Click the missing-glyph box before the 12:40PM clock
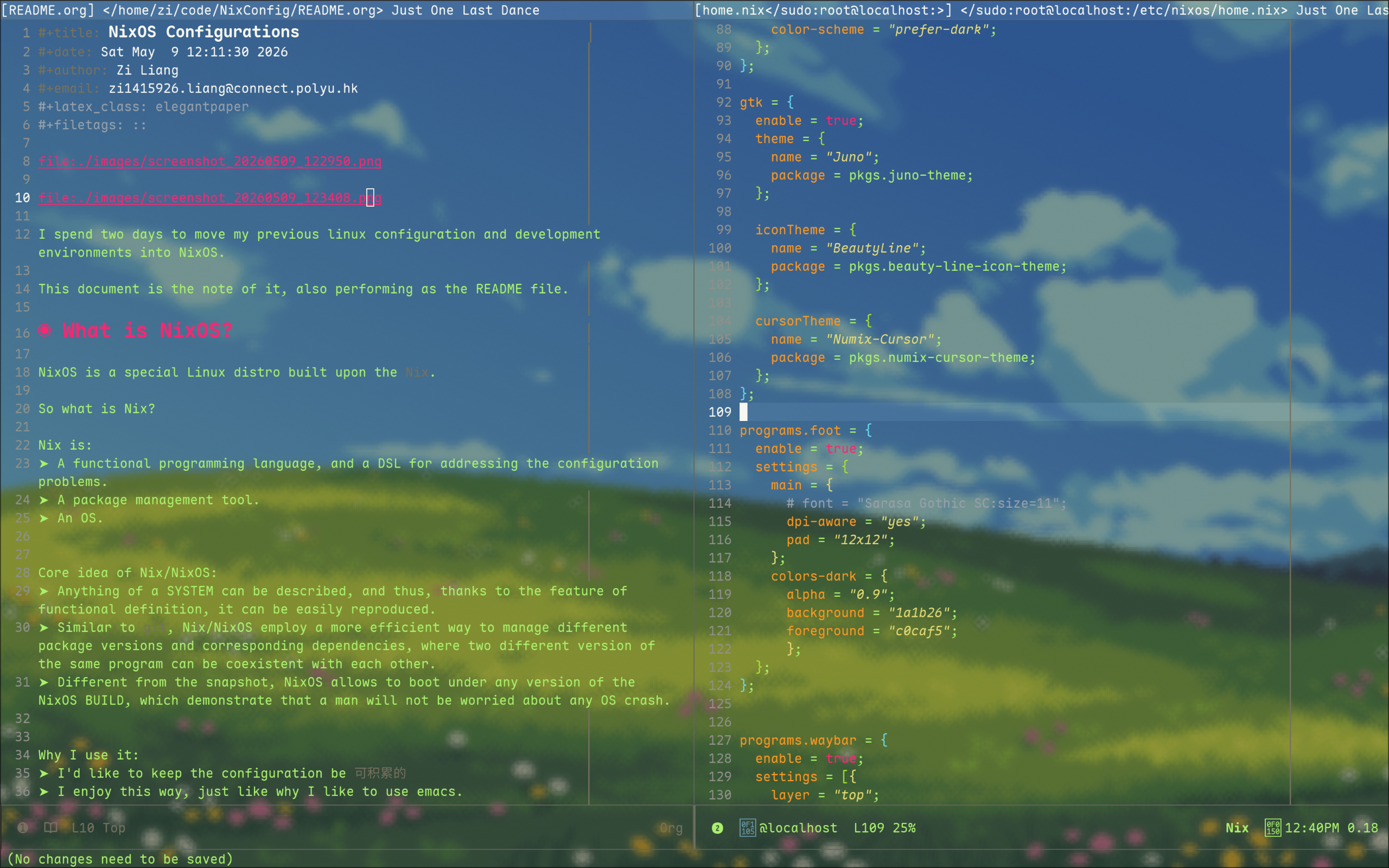This screenshot has height=868, width=1389. tap(1272, 828)
